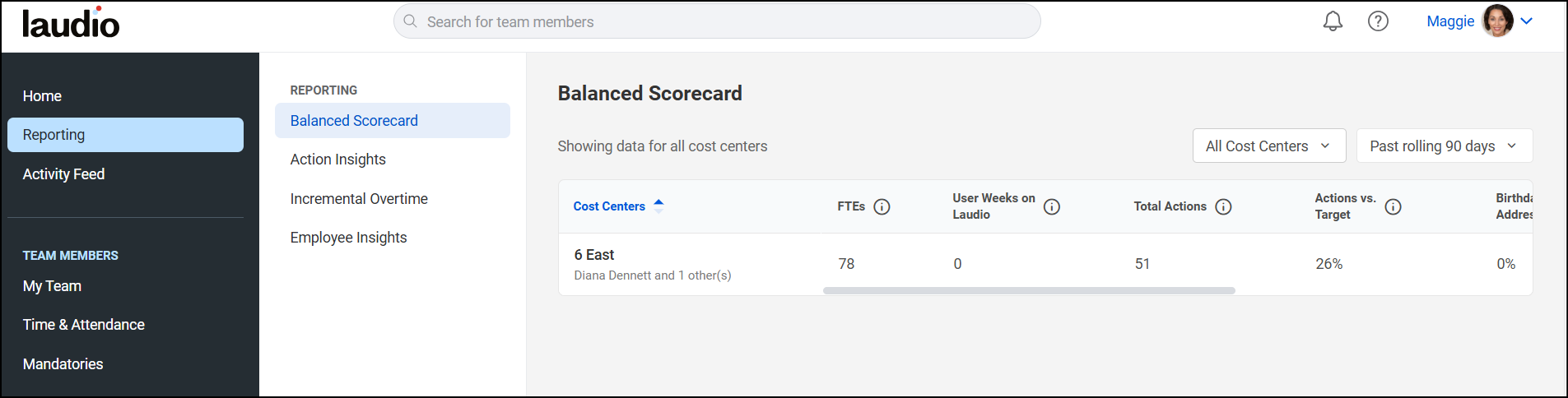Image resolution: width=1568 pixels, height=398 pixels.
Task: Click the User Weeks on Laudio info icon
Action: [x=1052, y=206]
